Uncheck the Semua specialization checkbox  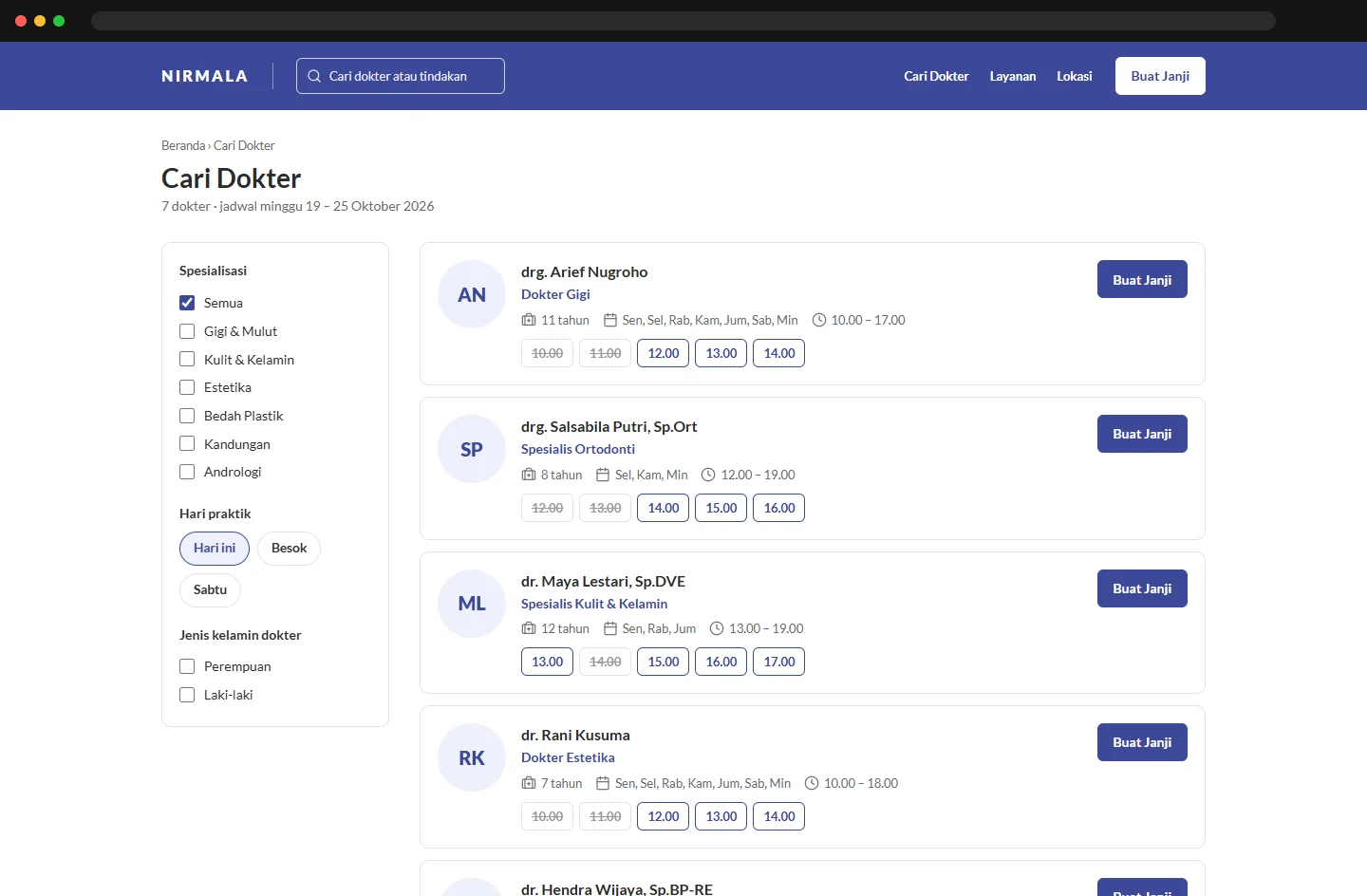pyautogui.click(x=187, y=303)
